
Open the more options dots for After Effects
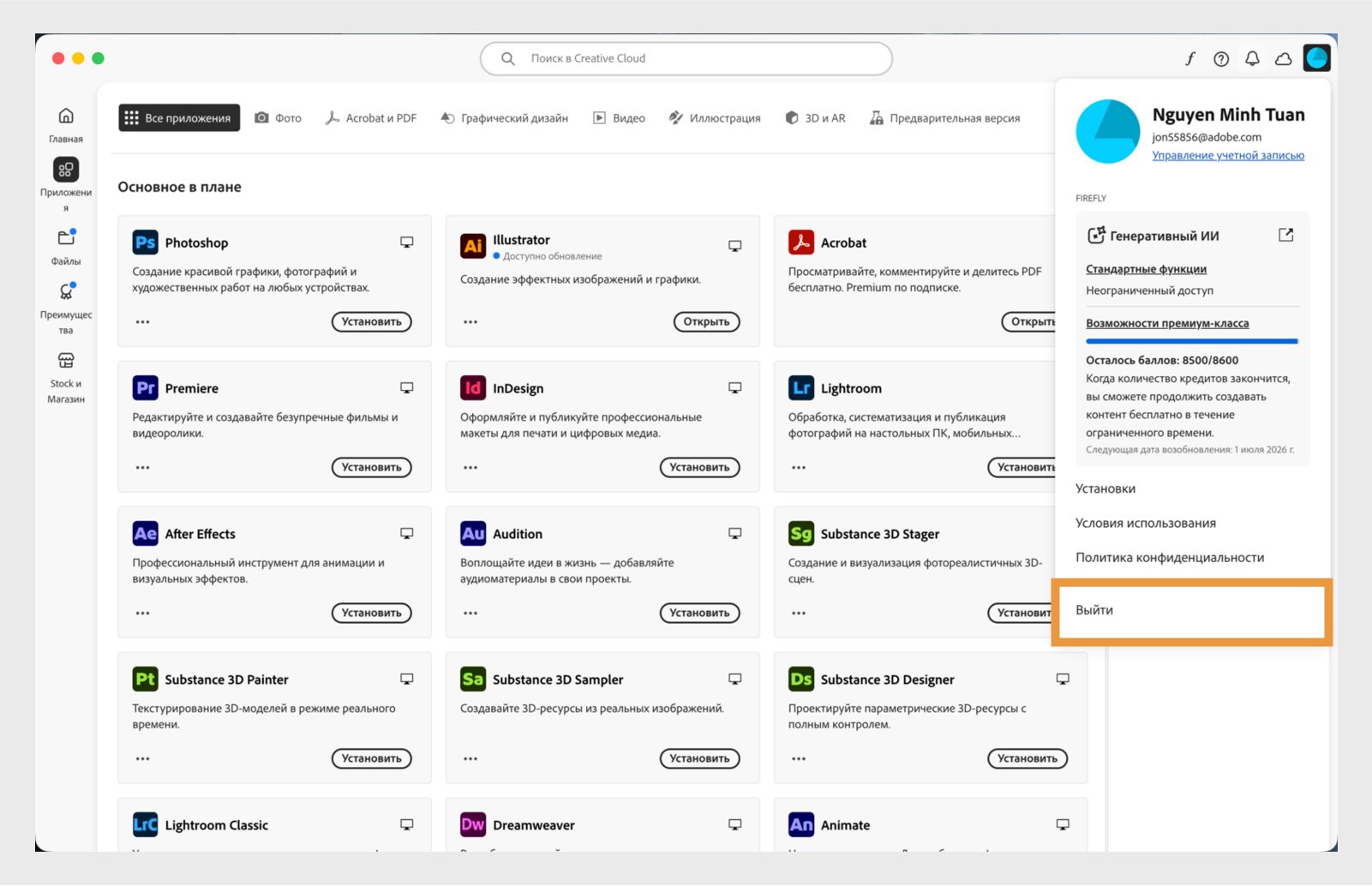point(142,614)
